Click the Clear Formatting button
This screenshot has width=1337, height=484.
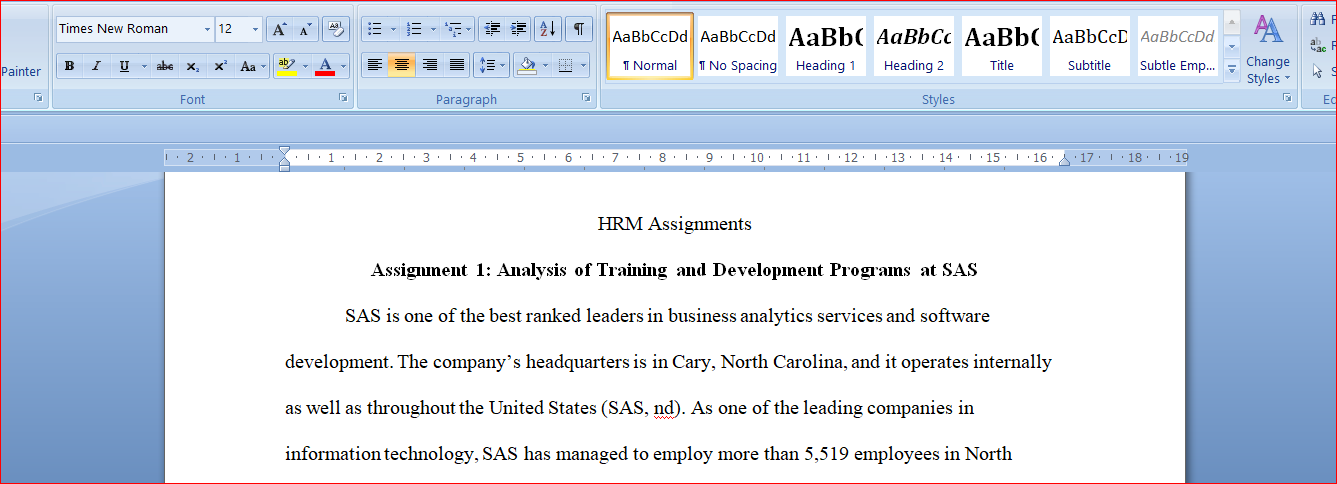click(x=337, y=29)
